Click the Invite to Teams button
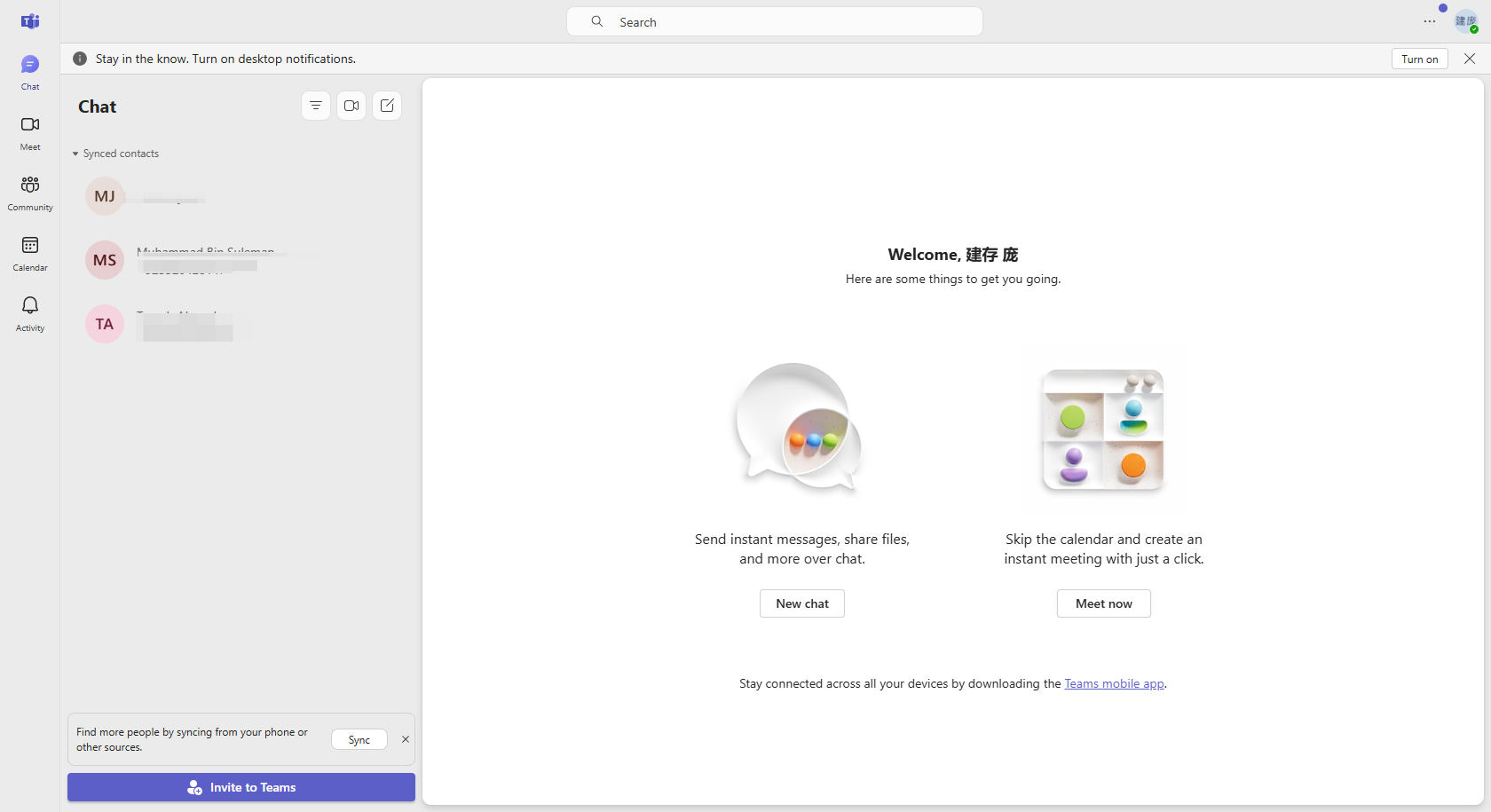The image size is (1491, 812). (x=241, y=787)
